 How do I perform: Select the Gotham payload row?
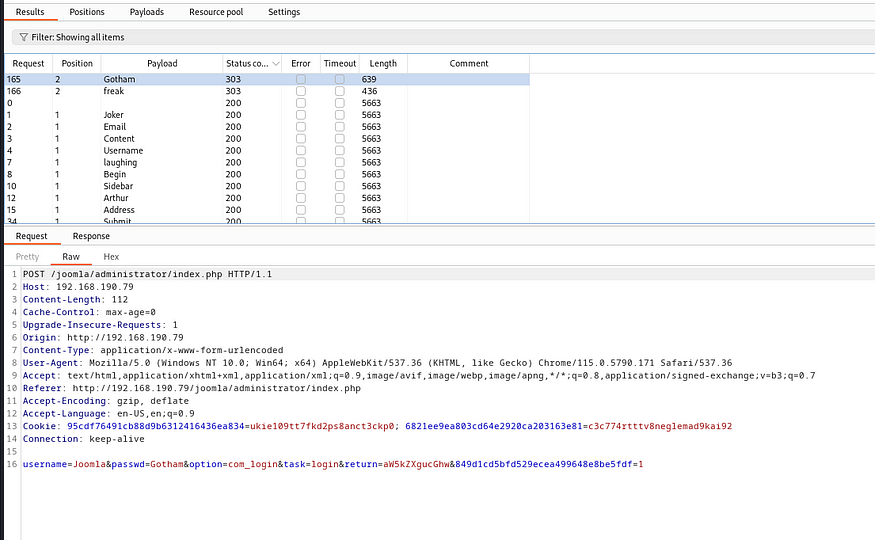267,79
